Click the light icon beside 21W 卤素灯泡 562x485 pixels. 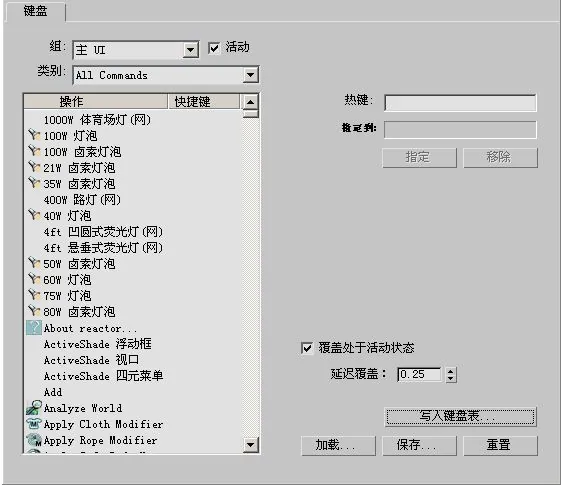tap(34, 167)
